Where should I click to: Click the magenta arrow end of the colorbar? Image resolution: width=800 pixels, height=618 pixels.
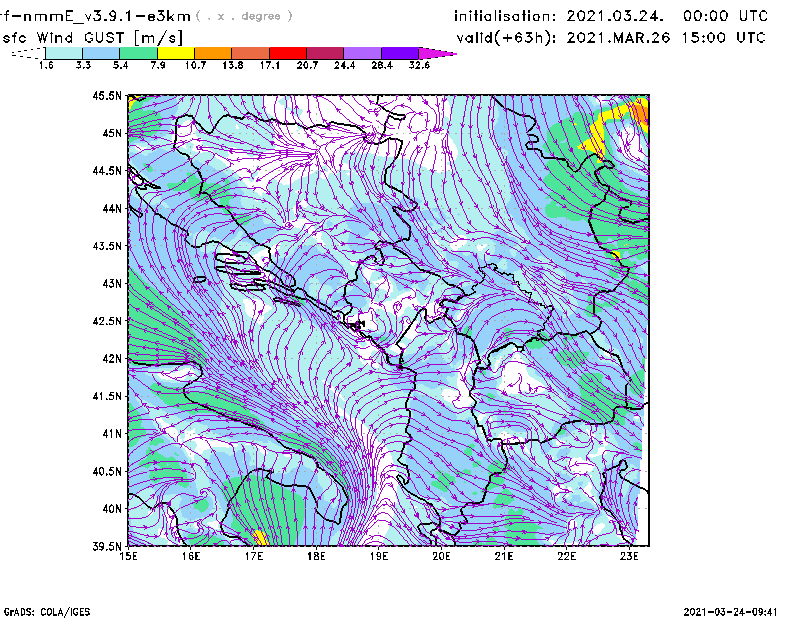[x=437, y=53]
